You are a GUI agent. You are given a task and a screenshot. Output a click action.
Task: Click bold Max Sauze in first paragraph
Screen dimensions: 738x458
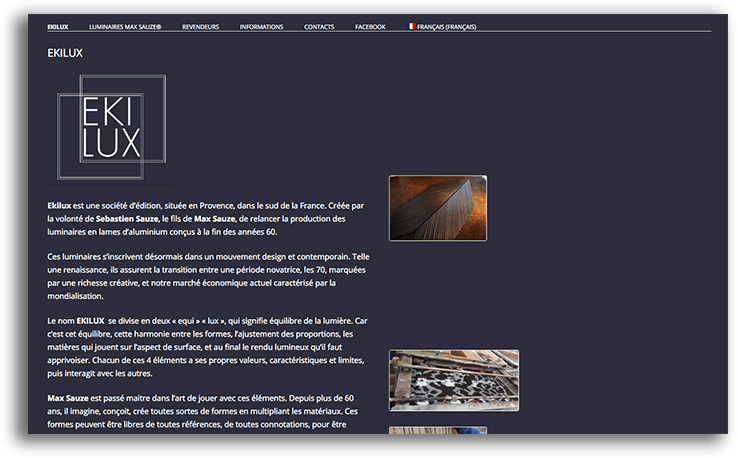click(214, 218)
